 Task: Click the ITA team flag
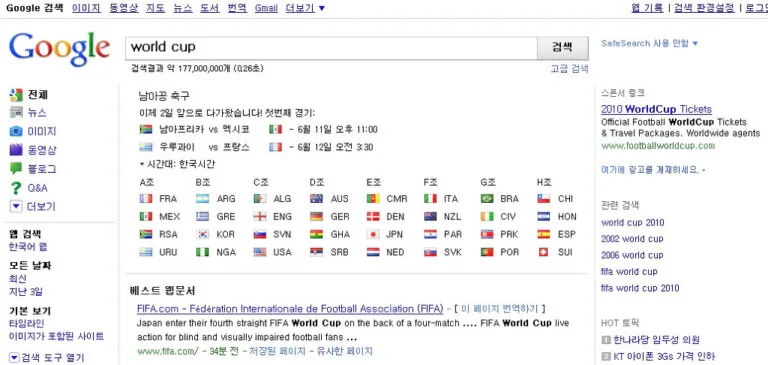pos(430,199)
